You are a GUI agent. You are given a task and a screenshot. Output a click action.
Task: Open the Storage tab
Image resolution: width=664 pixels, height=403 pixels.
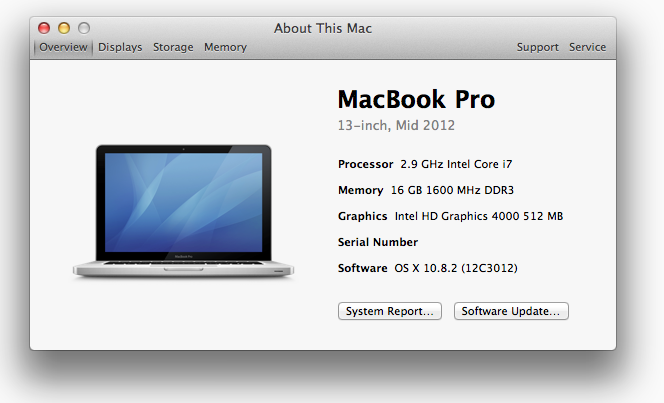173,47
